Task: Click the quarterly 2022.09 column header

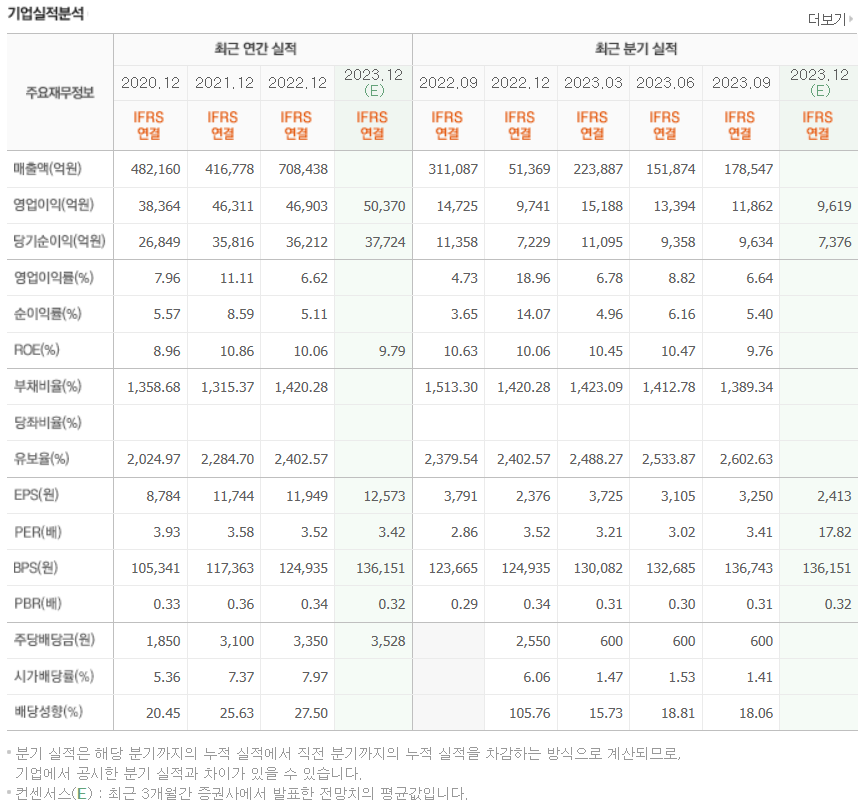Action: tap(448, 82)
